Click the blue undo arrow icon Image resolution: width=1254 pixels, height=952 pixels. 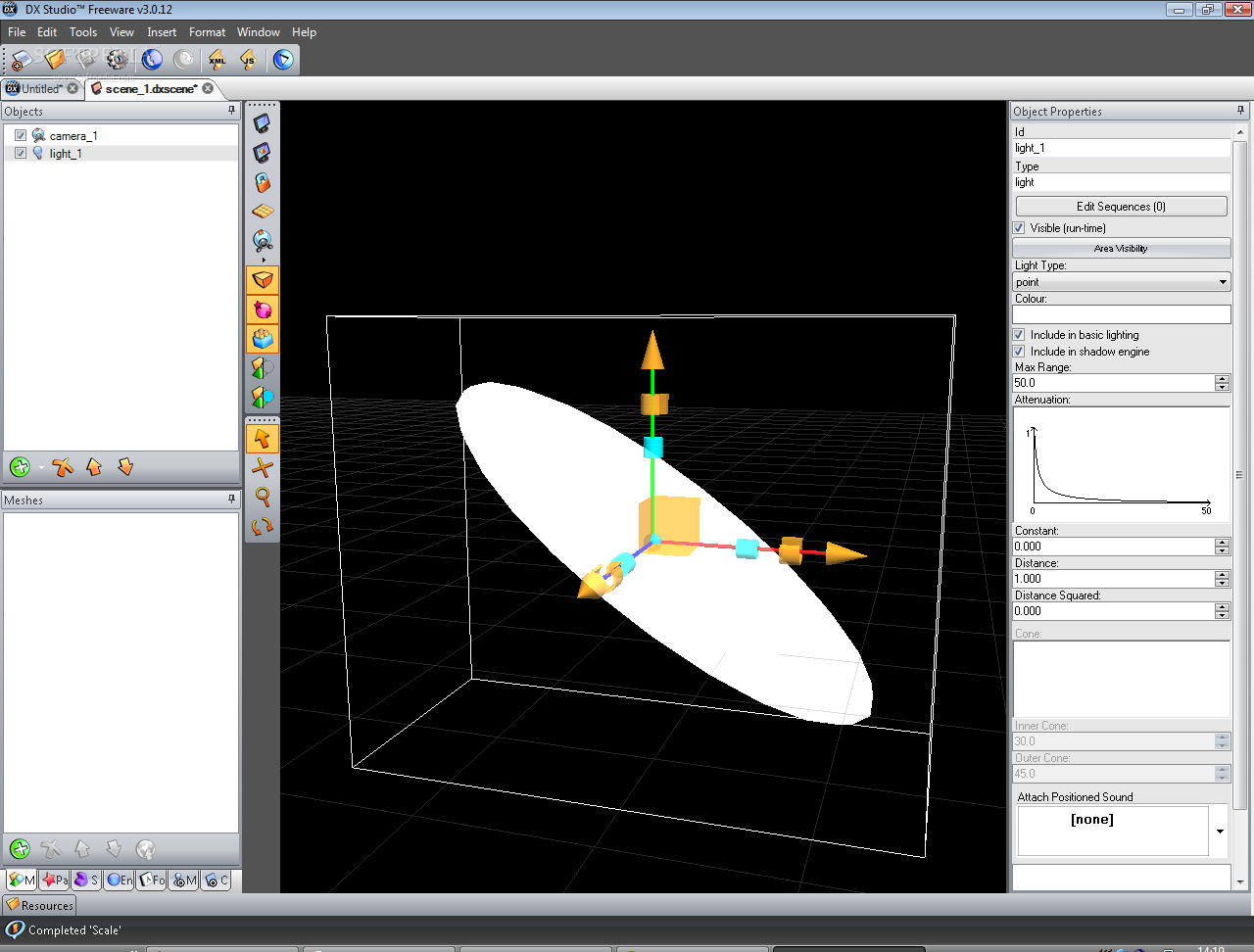click(x=152, y=60)
